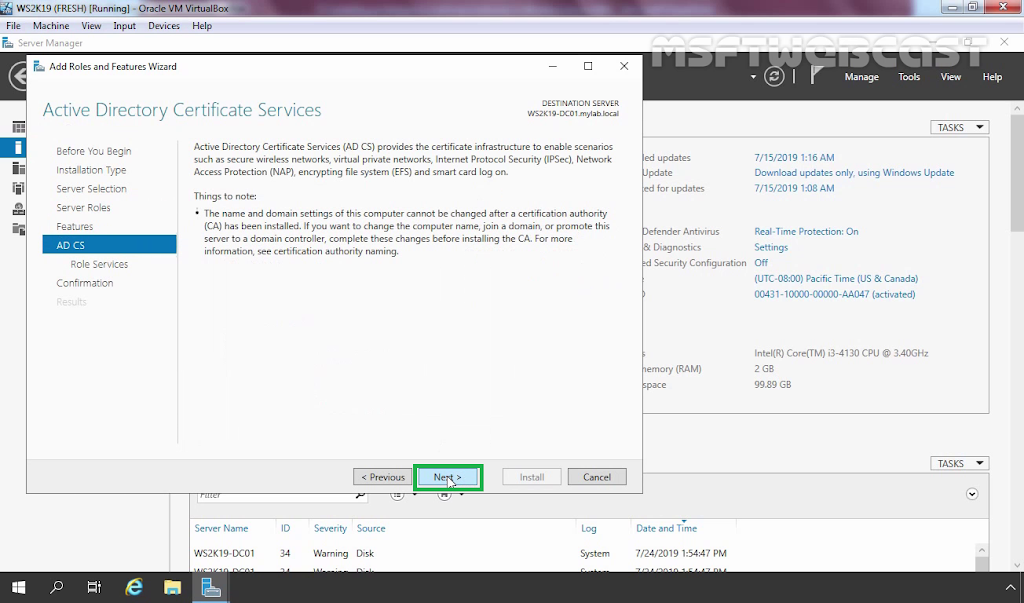
Task: Open the VirtualBox File menu
Action: pos(13,25)
